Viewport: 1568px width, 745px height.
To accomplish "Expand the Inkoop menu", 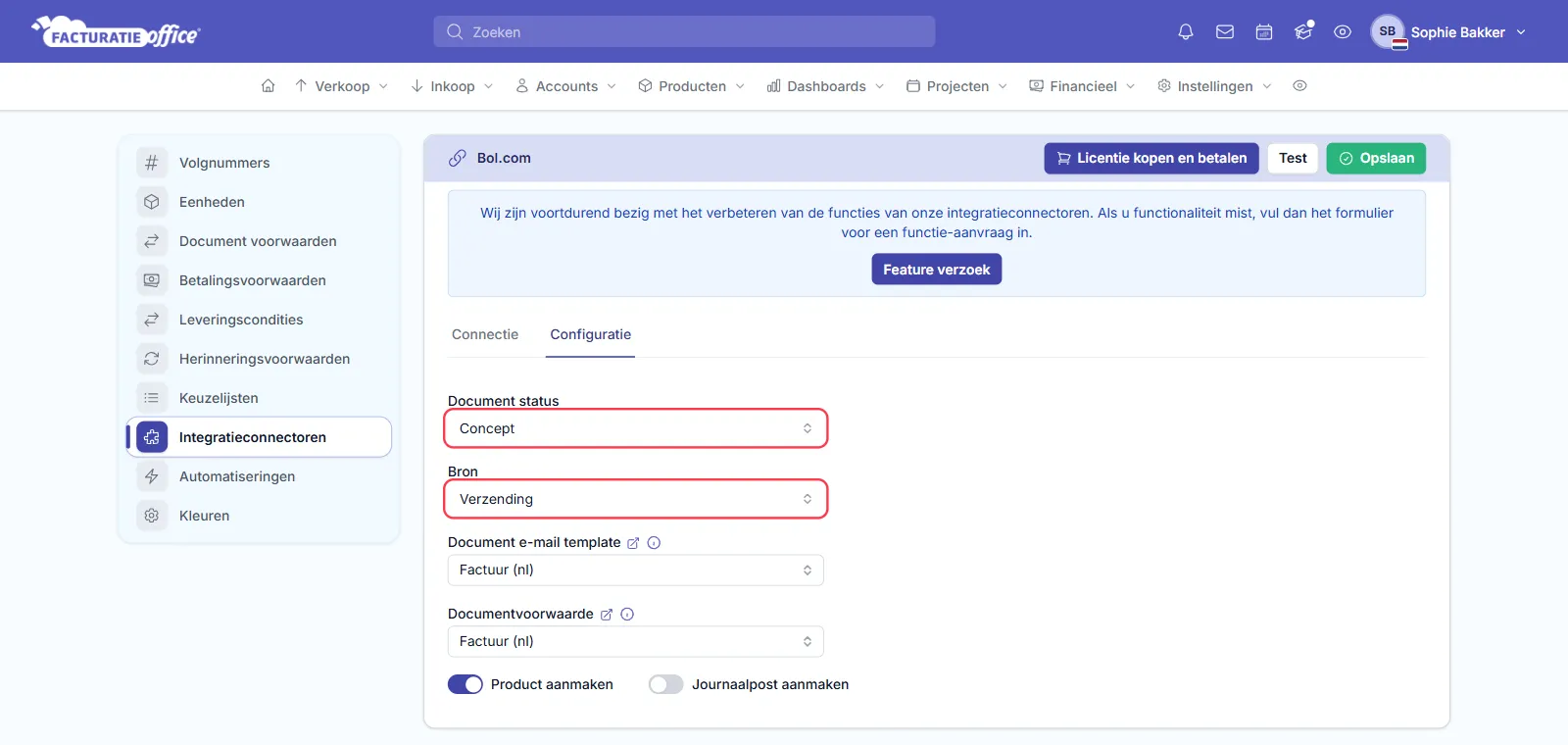I will pos(452,86).
